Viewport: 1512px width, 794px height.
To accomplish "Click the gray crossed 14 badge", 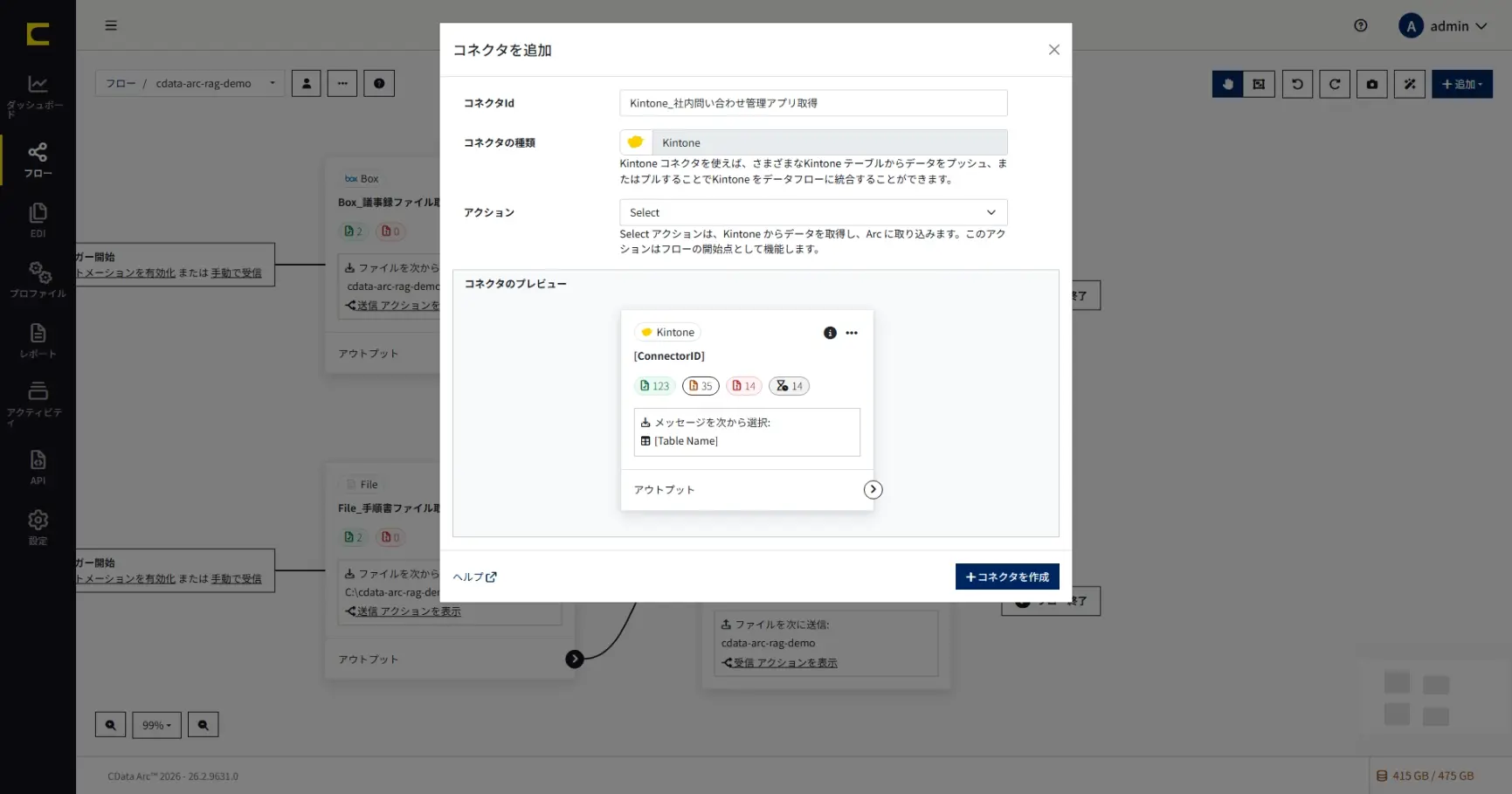I will point(790,386).
